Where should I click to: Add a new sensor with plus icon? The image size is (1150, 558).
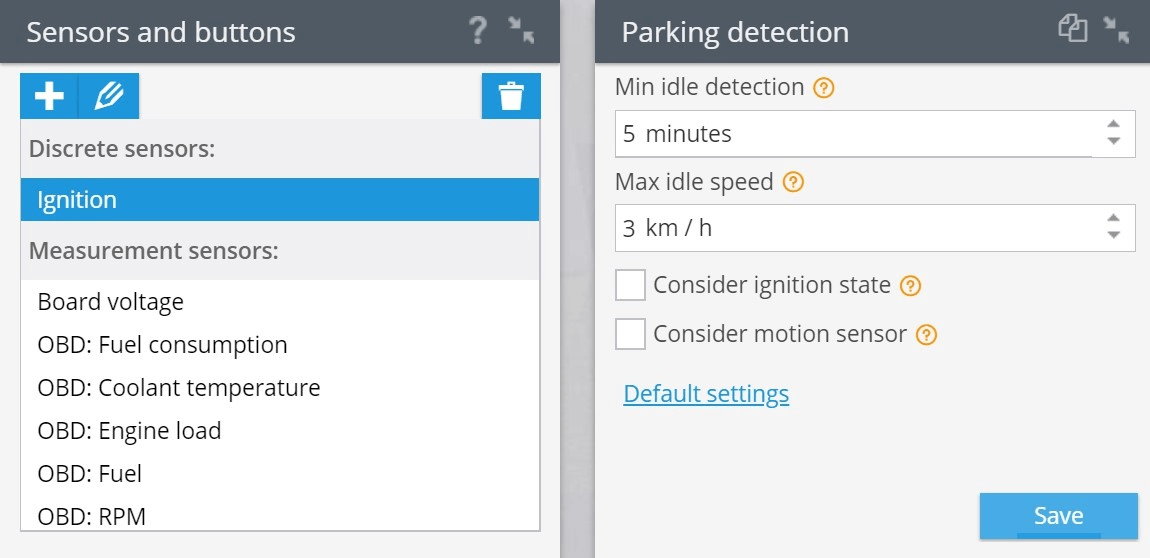tap(49, 96)
